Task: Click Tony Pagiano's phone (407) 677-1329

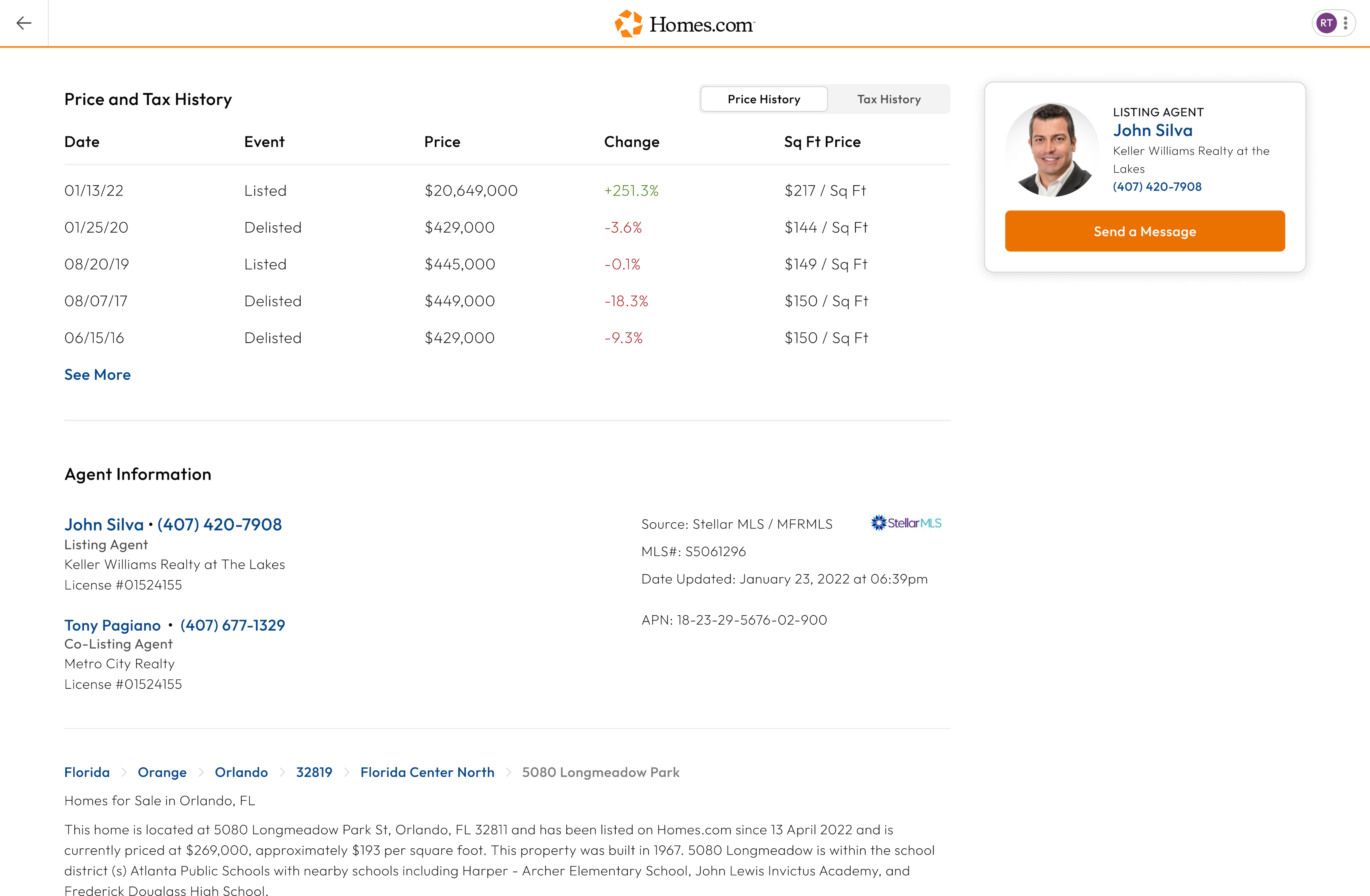Action: tap(233, 625)
